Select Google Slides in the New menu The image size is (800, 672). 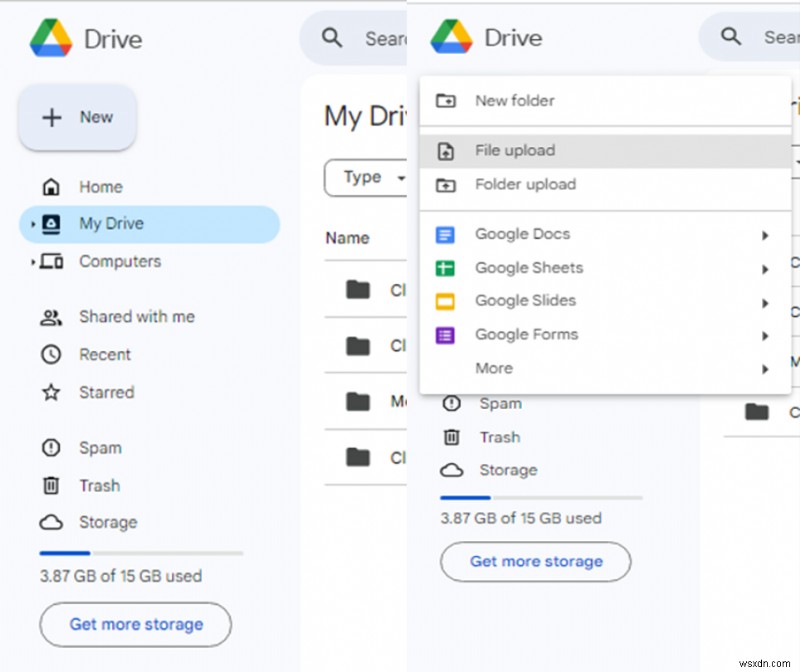(605, 301)
